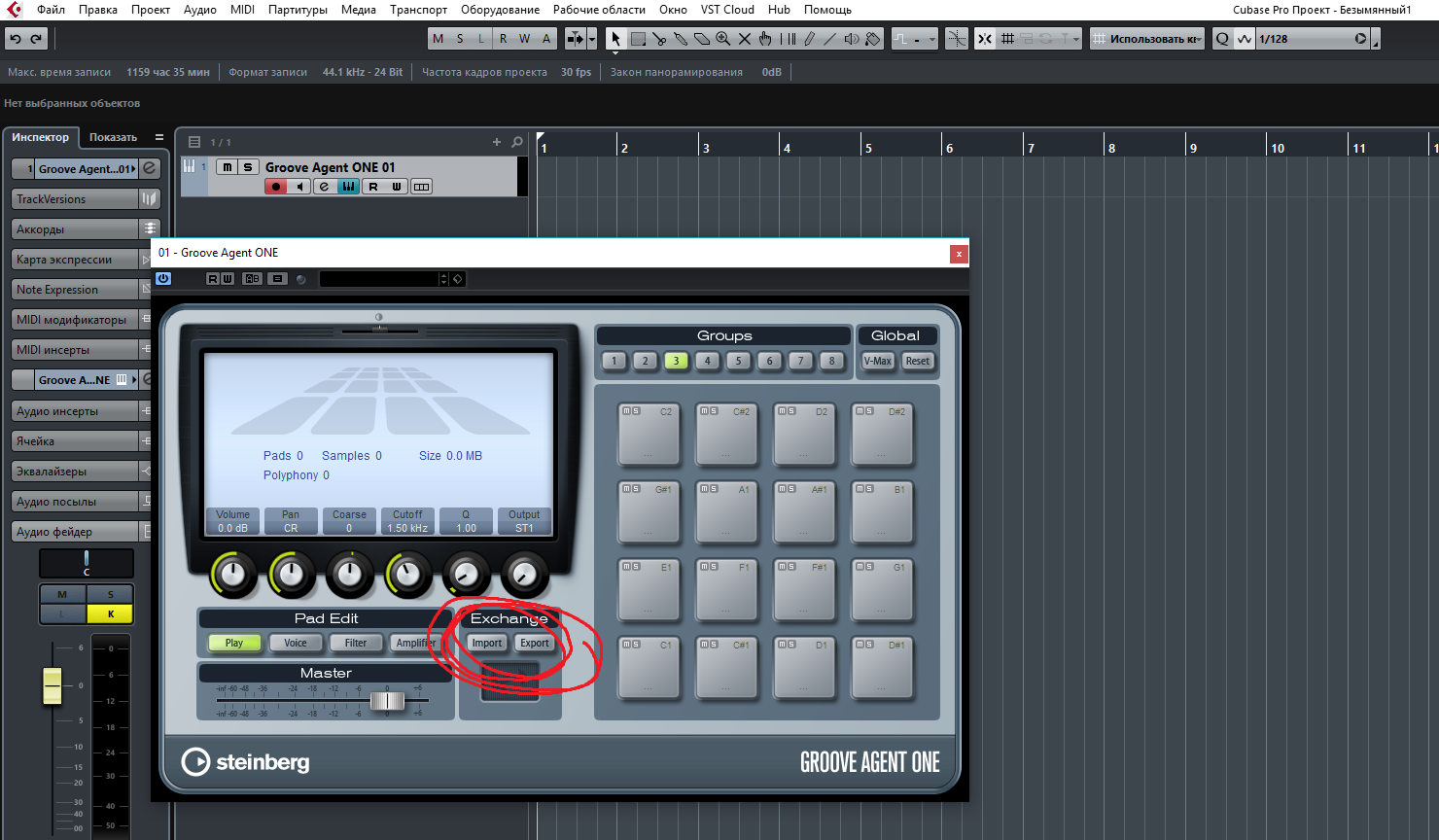Open the automation mode dropdown
1439x840 pixels.
coord(915,39)
